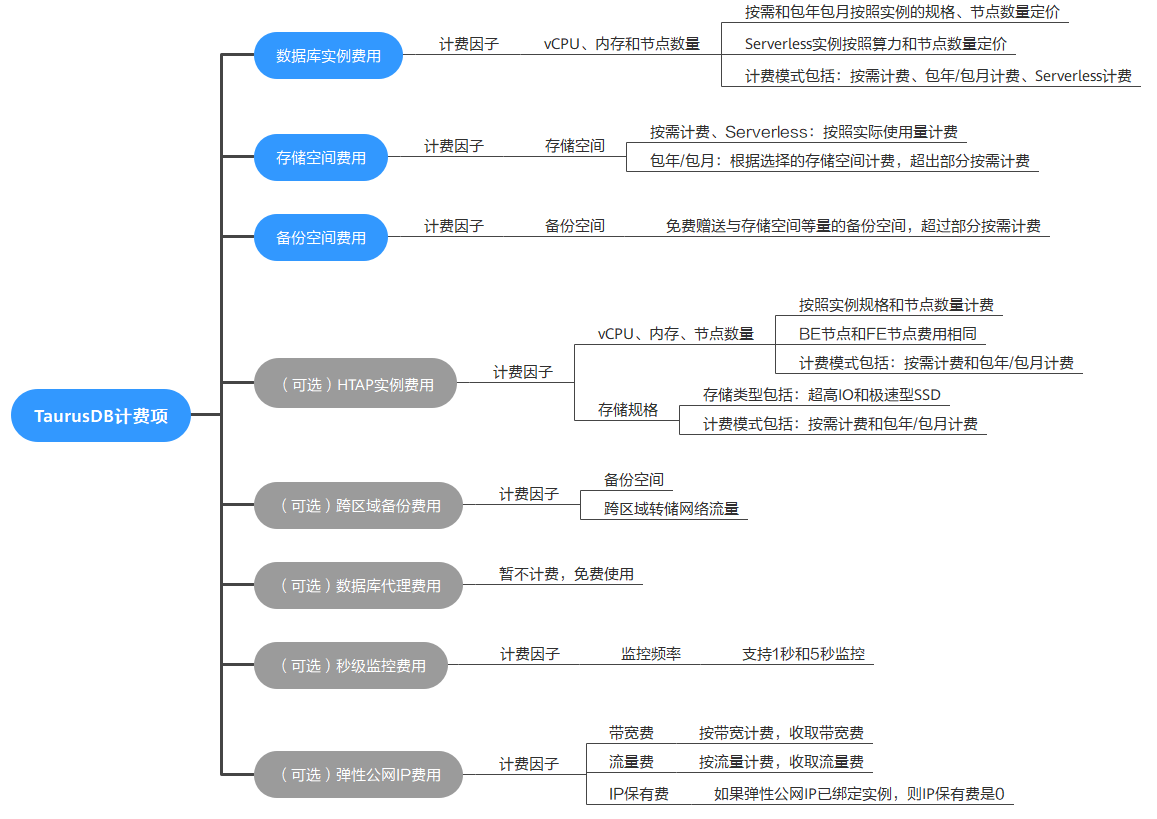Click 按流量计费，收取流量费 text
This screenshot has height=819, width=1157.
[x=781, y=762]
